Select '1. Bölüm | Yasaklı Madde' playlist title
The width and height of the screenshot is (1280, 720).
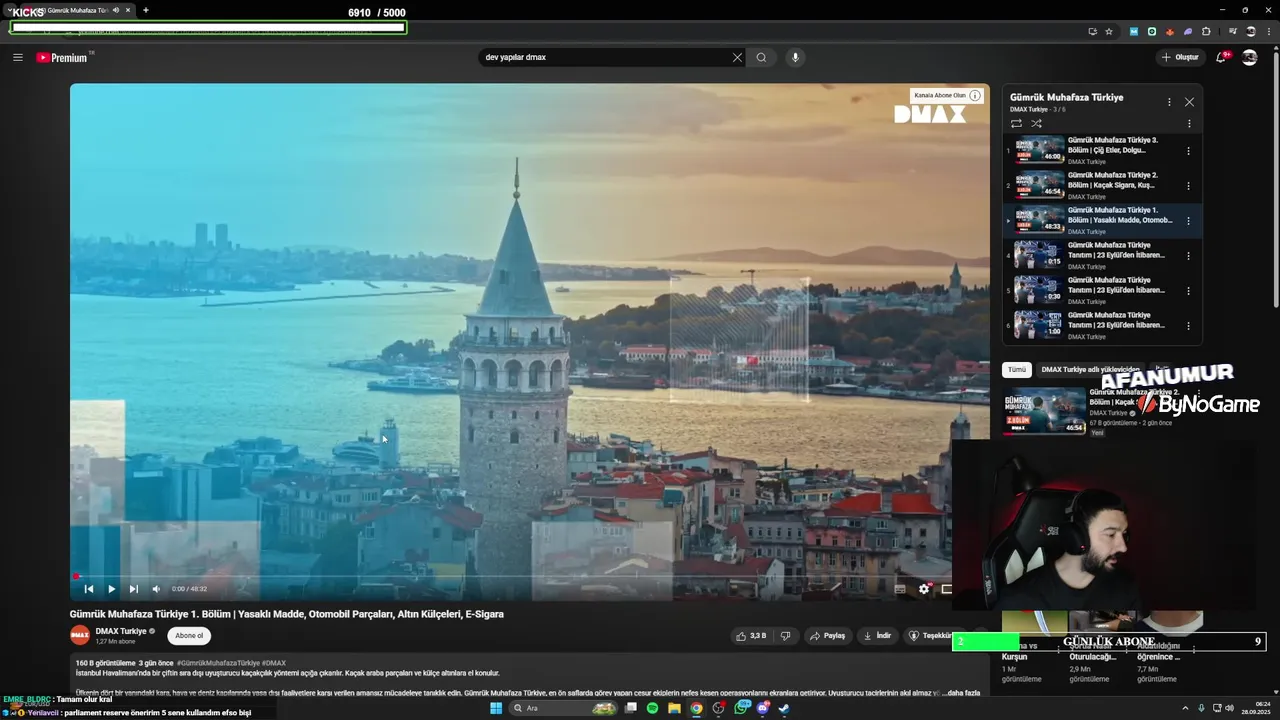pos(1120,215)
